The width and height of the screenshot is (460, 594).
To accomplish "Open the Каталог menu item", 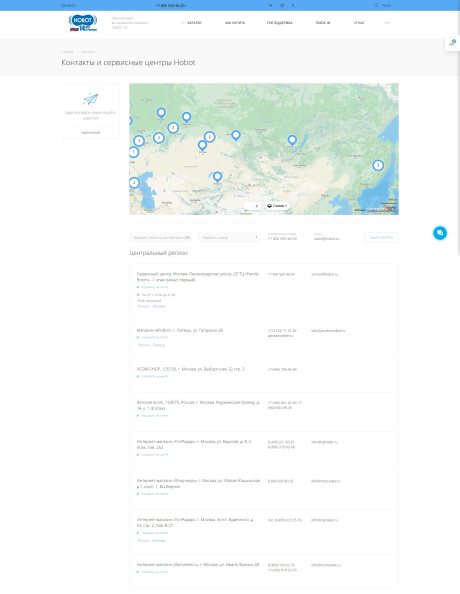I will [192, 23].
